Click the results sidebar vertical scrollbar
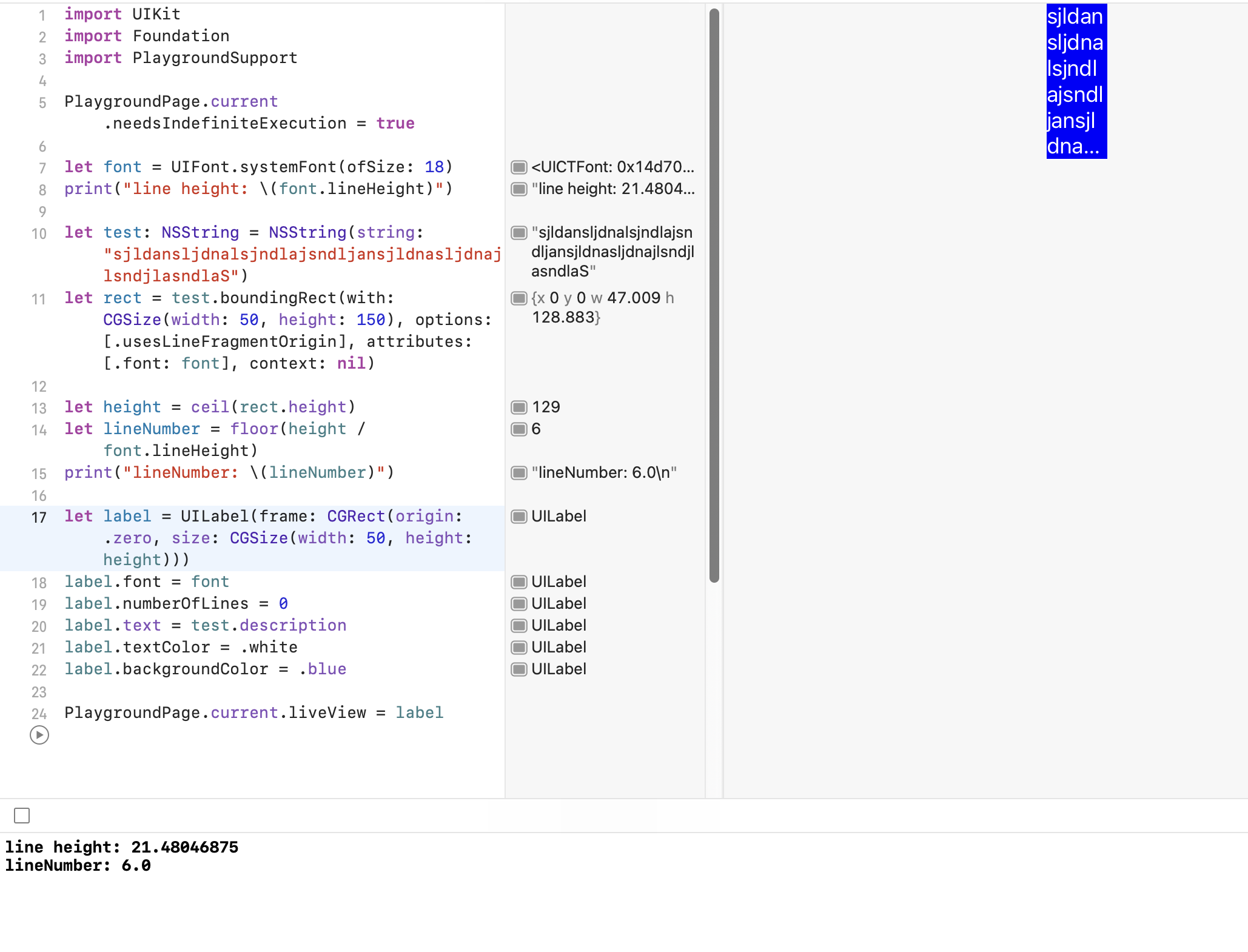The height and width of the screenshot is (952, 1248). [714, 295]
